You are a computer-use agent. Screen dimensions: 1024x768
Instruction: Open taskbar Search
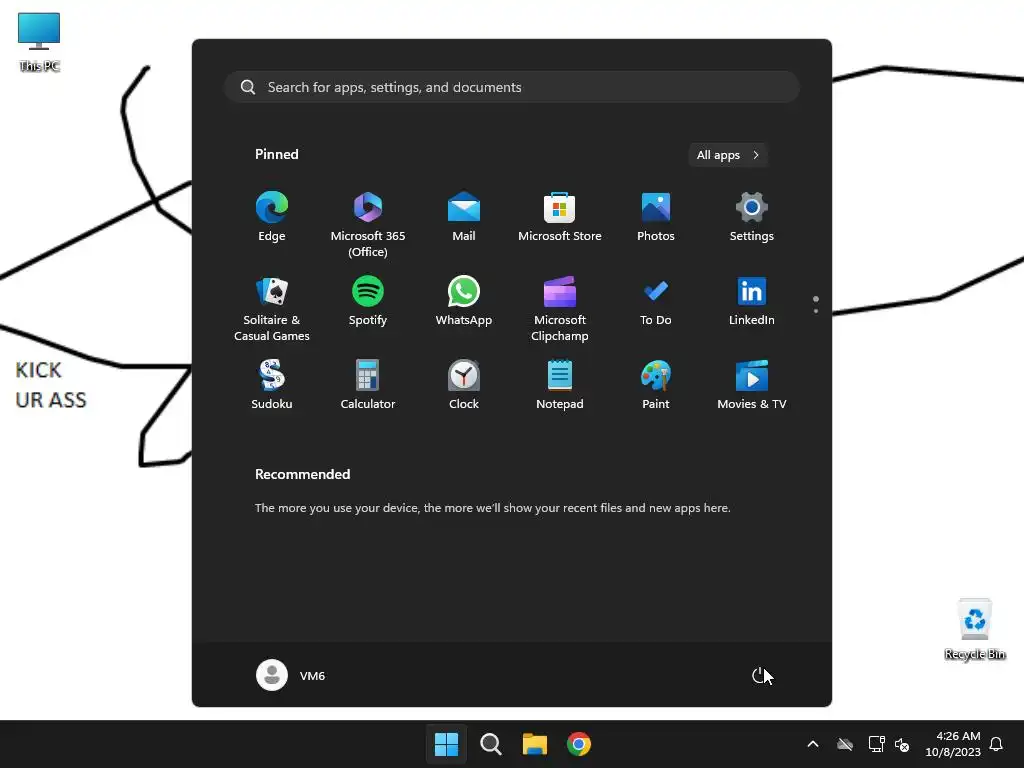pyautogui.click(x=490, y=744)
